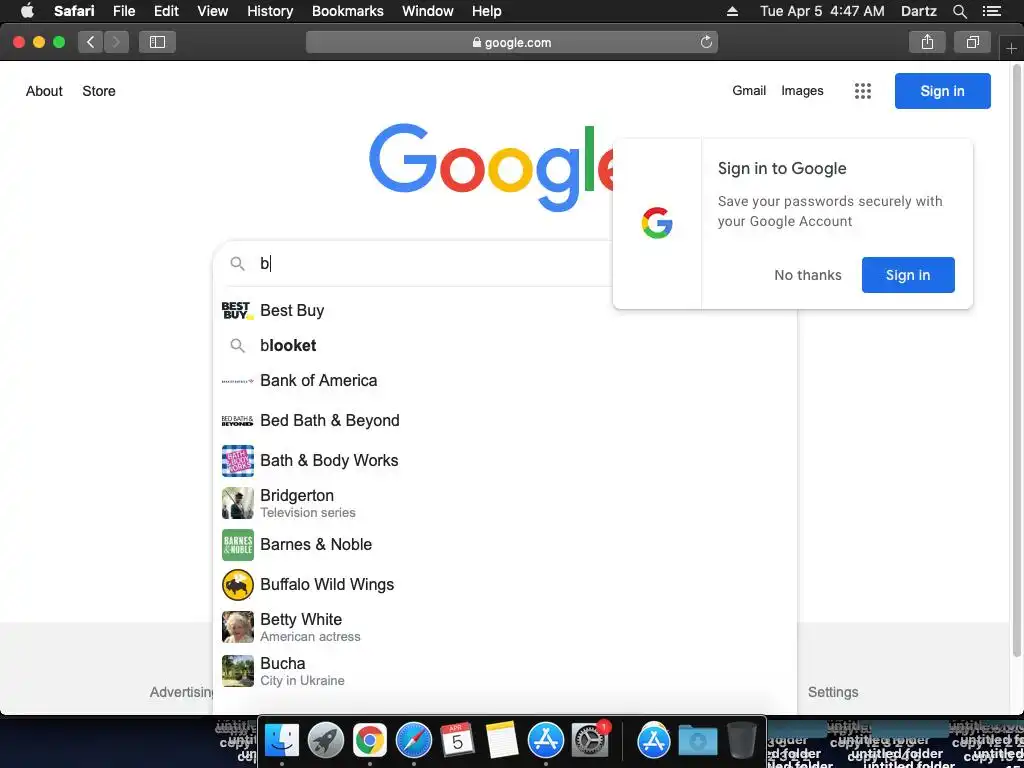
Task: Open the History menu
Action: tap(270, 11)
